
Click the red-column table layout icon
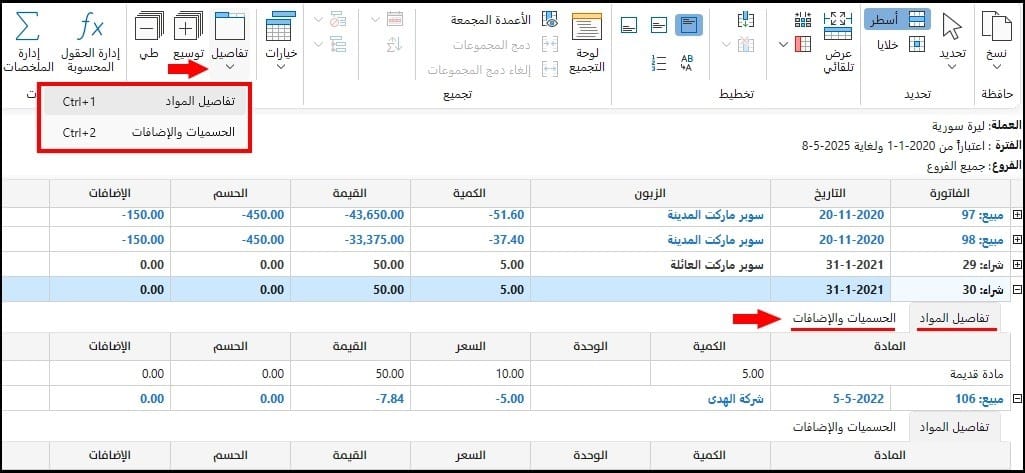(803, 44)
